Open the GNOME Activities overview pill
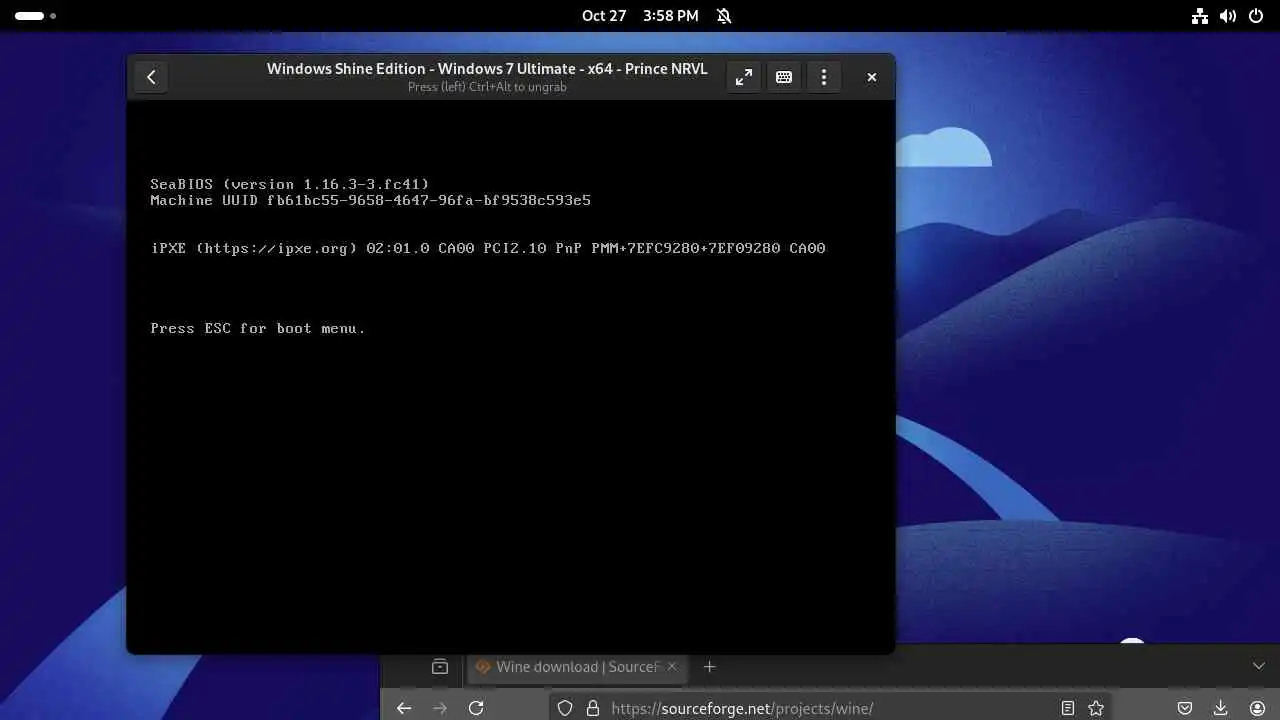 pos(35,16)
